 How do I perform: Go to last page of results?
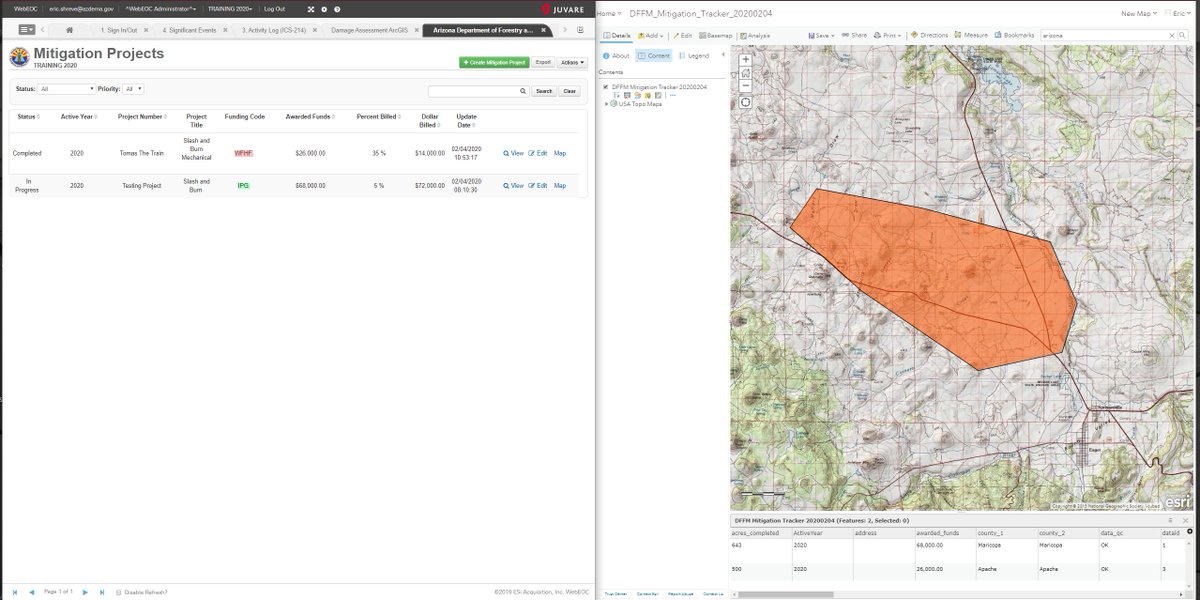(x=102, y=592)
